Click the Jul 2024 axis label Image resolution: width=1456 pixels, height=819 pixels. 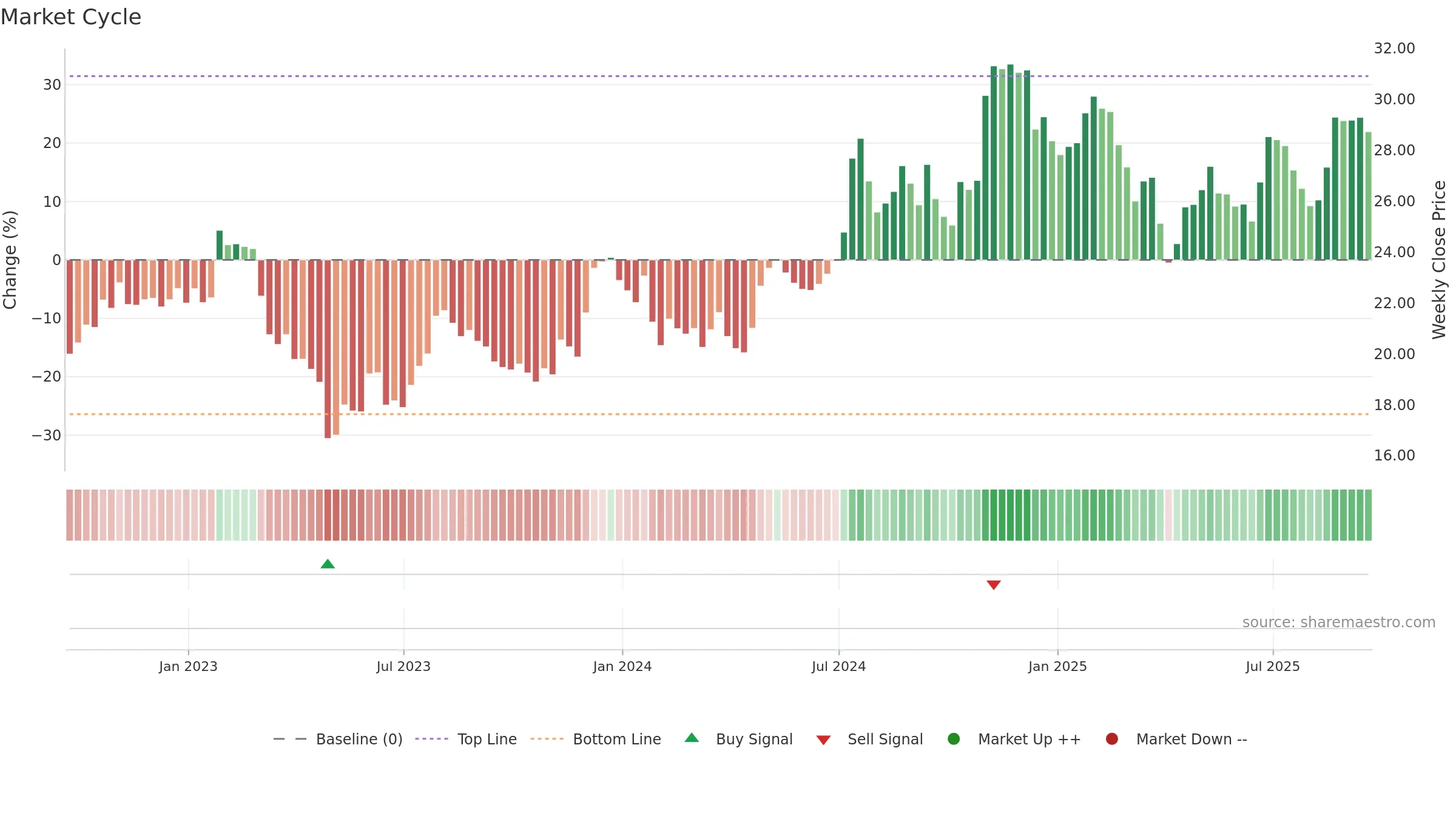[839, 666]
